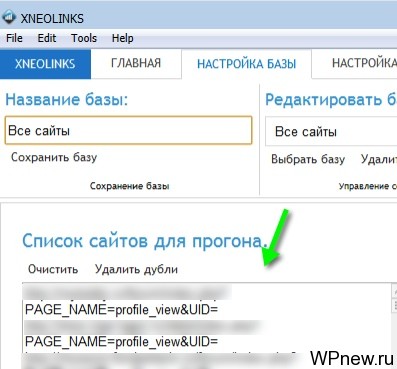Open the Edit menu
The image size is (397, 369).
tap(47, 38)
